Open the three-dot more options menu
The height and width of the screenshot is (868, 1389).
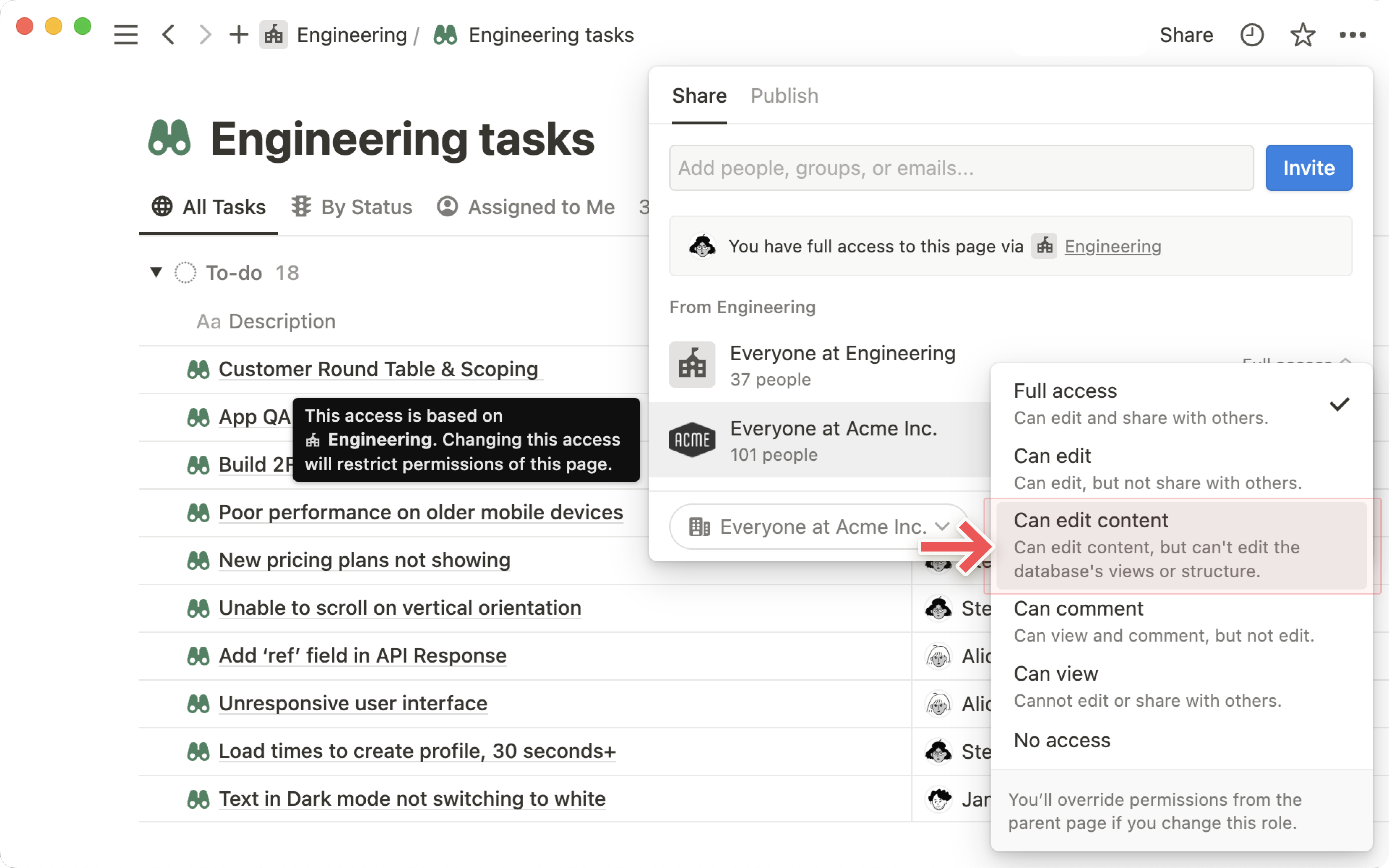click(x=1352, y=35)
